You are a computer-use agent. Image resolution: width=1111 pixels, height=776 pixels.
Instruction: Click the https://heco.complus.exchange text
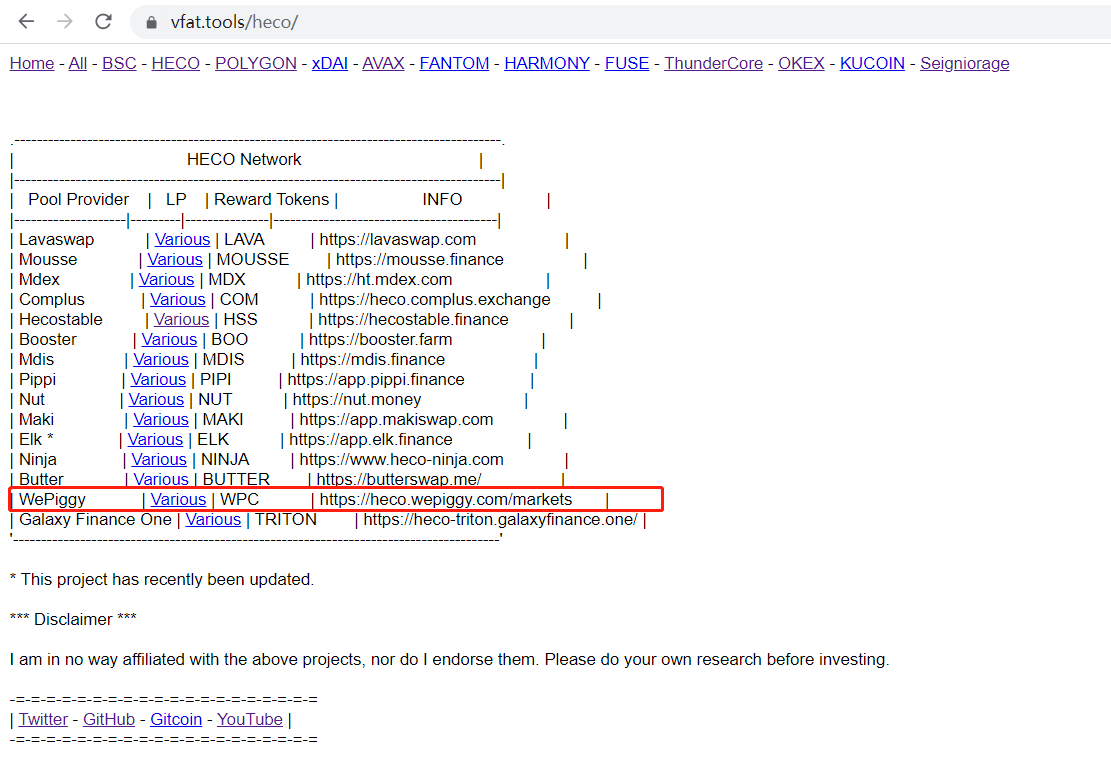pos(434,299)
